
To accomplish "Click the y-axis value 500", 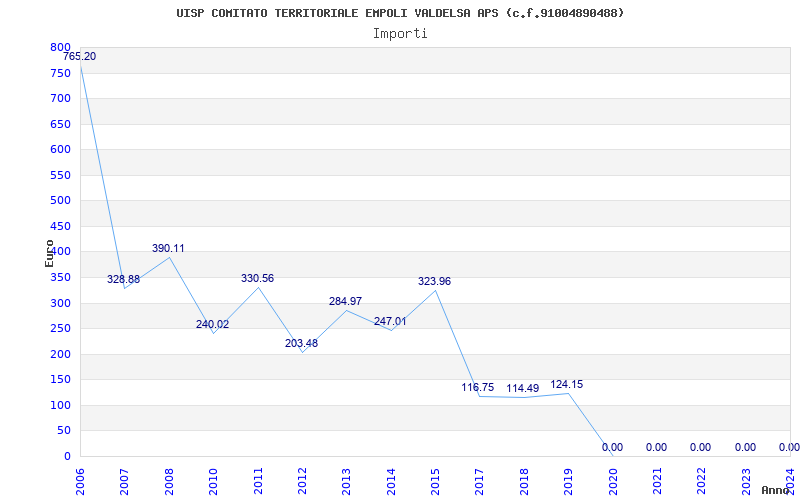I will [x=60, y=201].
